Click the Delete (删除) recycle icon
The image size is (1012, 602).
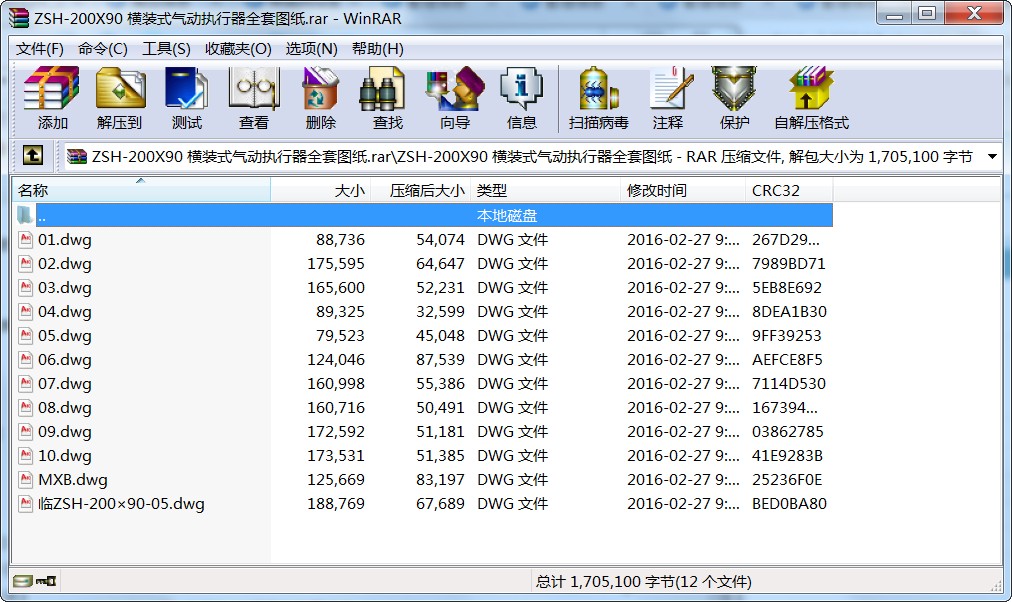pyautogui.click(x=321, y=98)
